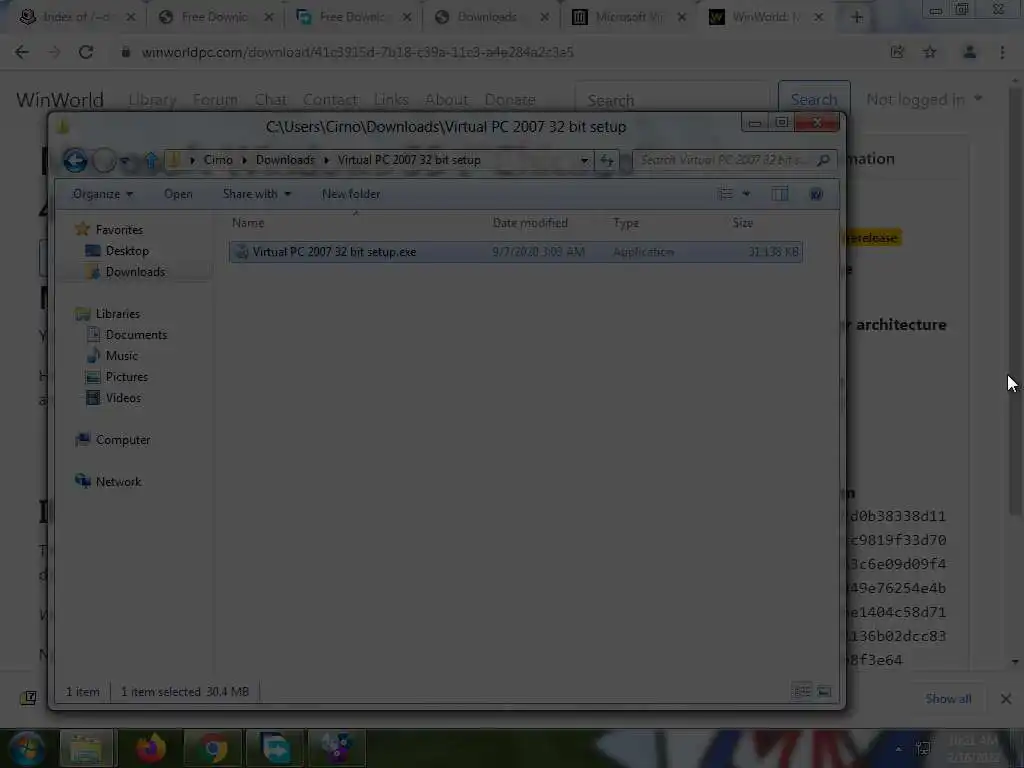Bookmark this page with star icon
1024x768 pixels.
pyautogui.click(x=930, y=52)
